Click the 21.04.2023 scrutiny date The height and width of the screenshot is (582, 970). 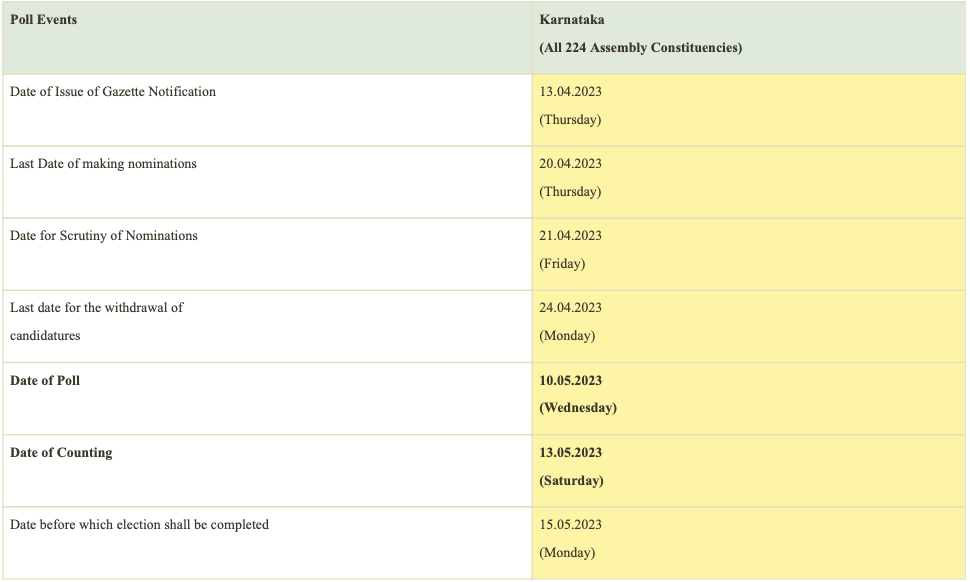pos(570,236)
